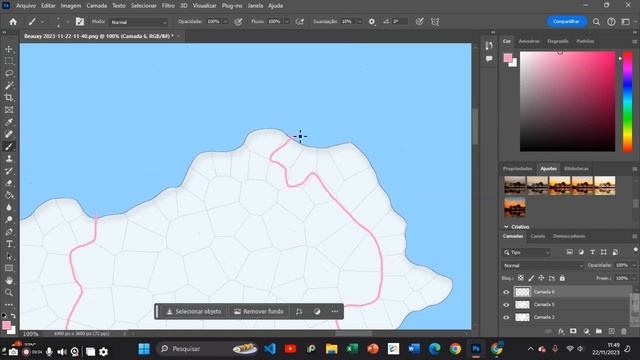Toggle lock all padlock icon
Image resolution: width=640 pixels, height=360 pixels.
point(562,278)
